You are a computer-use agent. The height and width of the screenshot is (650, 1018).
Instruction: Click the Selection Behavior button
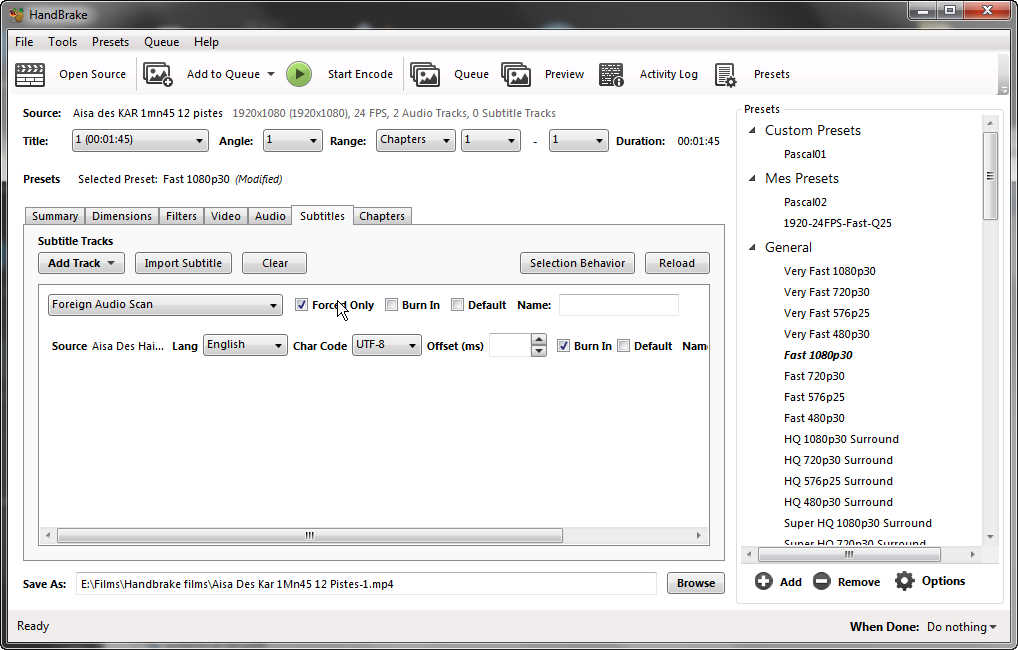pos(577,263)
